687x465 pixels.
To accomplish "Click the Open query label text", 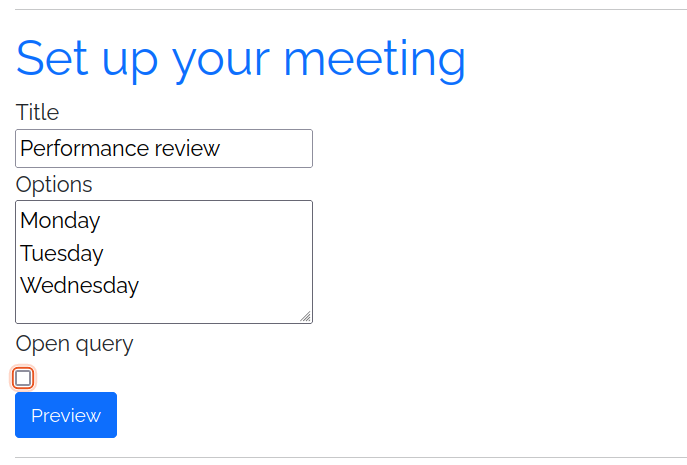I will pyautogui.click(x=74, y=344).
